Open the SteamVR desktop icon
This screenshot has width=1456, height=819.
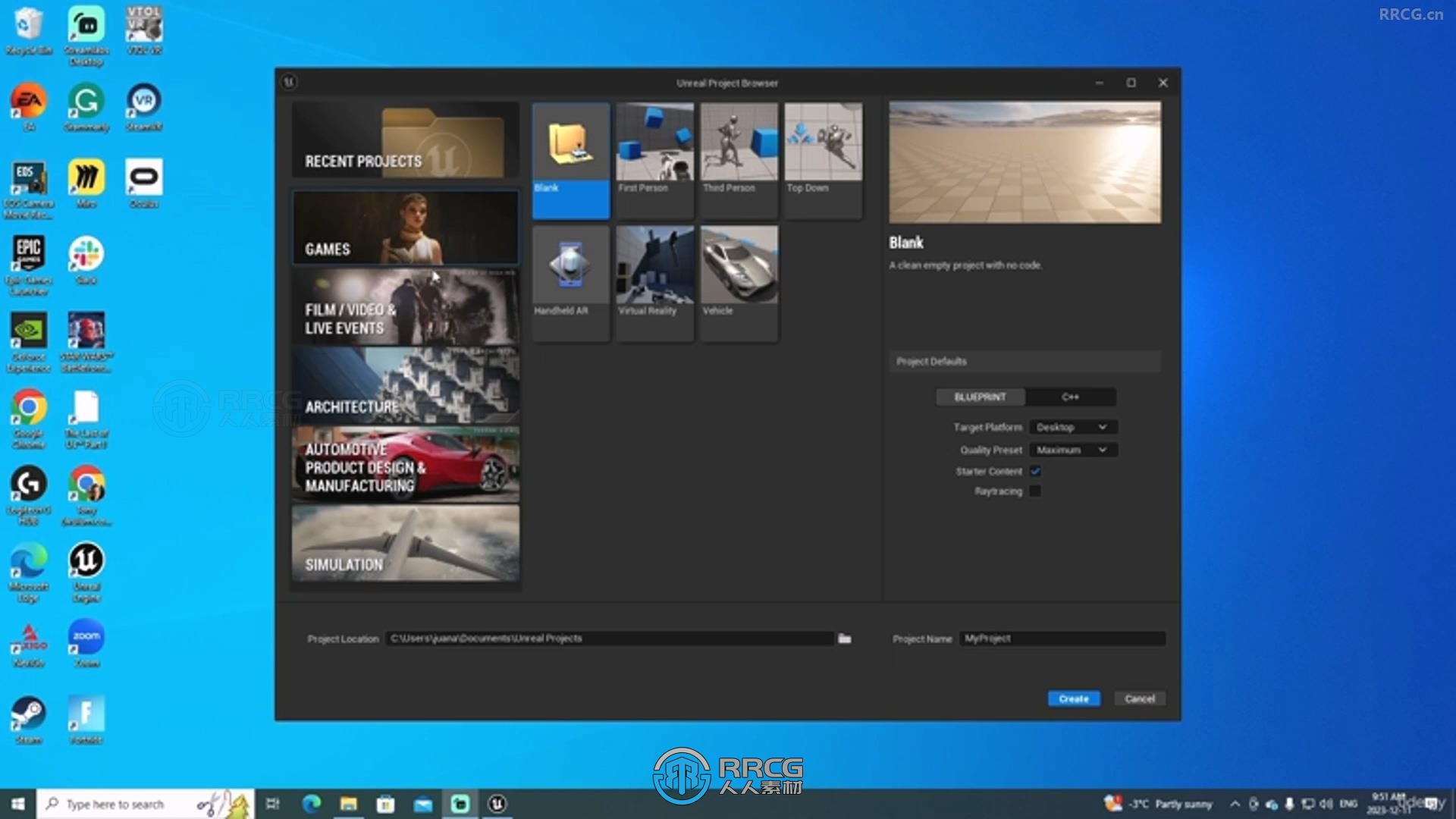tap(144, 108)
